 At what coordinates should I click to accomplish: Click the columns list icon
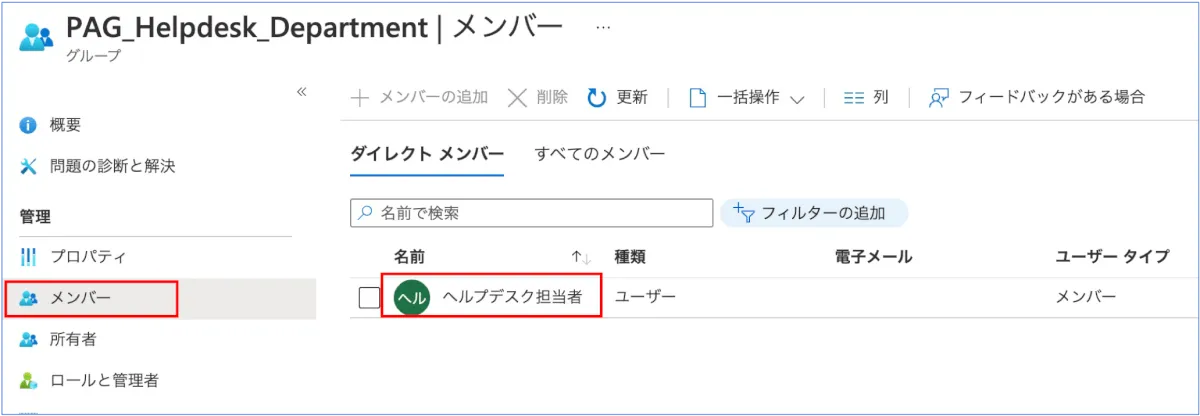(853, 98)
